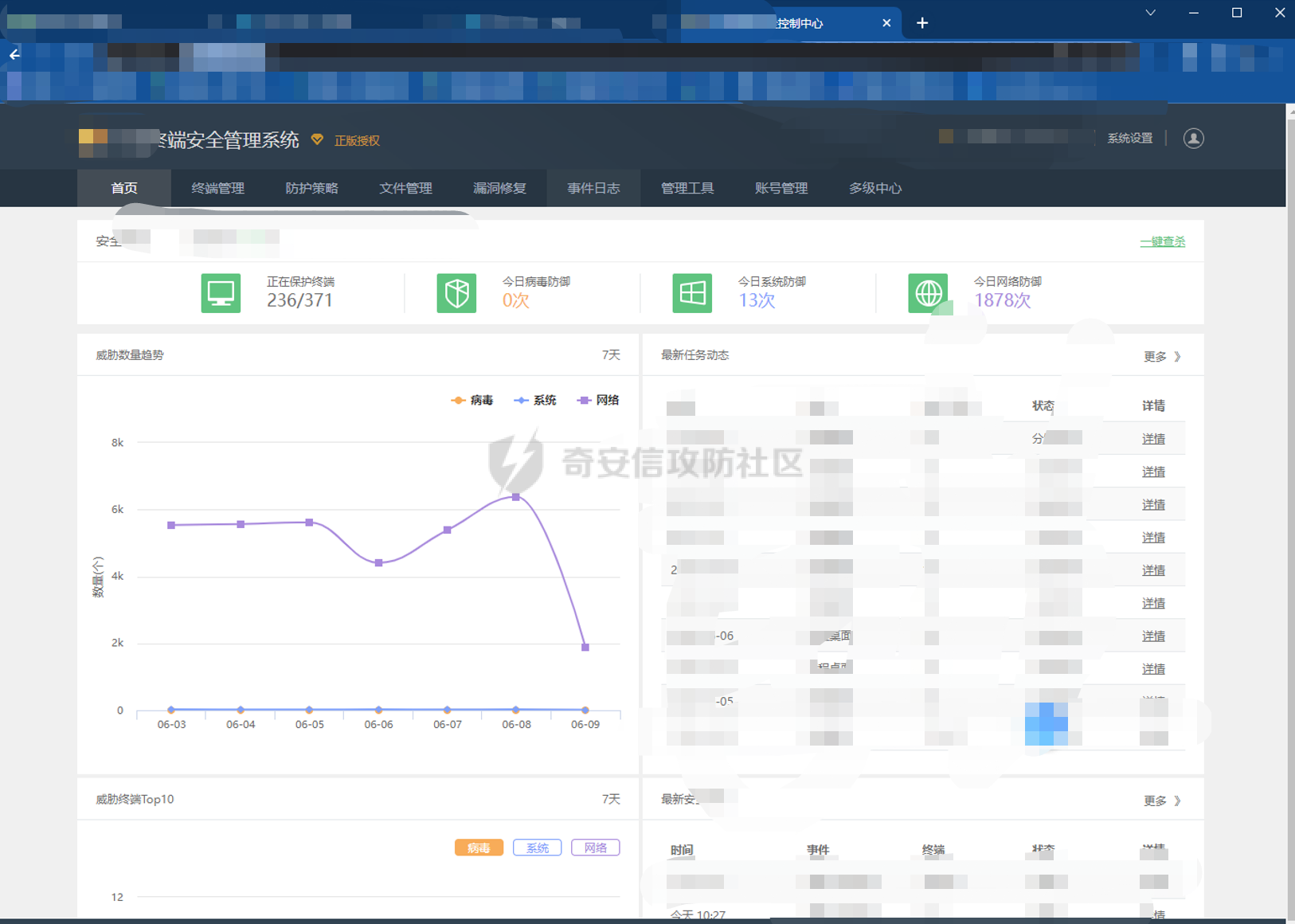This screenshot has width=1295, height=924.
Task: Open the browser tab list chevron
Action: tap(1150, 13)
